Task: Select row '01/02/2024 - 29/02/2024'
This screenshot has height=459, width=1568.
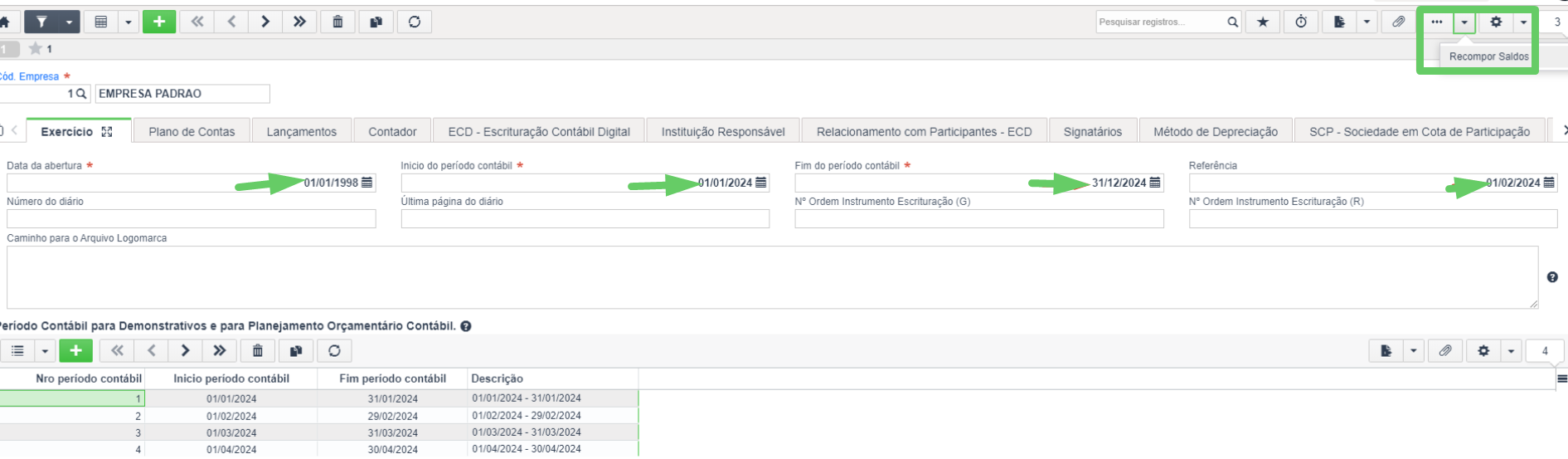Action: coord(319,416)
